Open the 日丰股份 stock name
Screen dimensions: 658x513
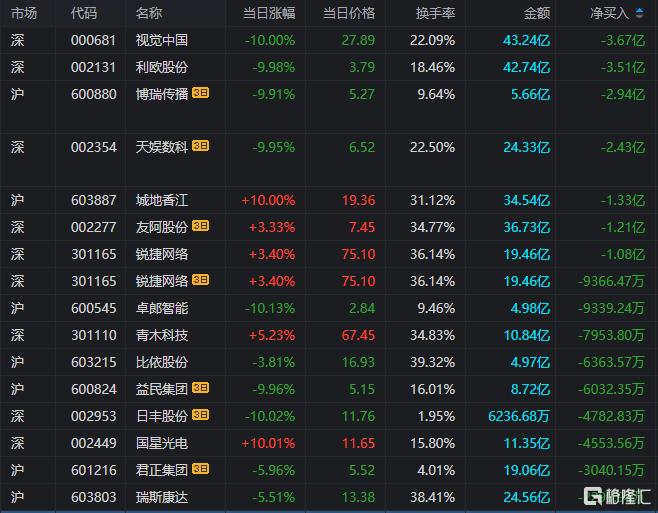pyautogui.click(x=162, y=416)
